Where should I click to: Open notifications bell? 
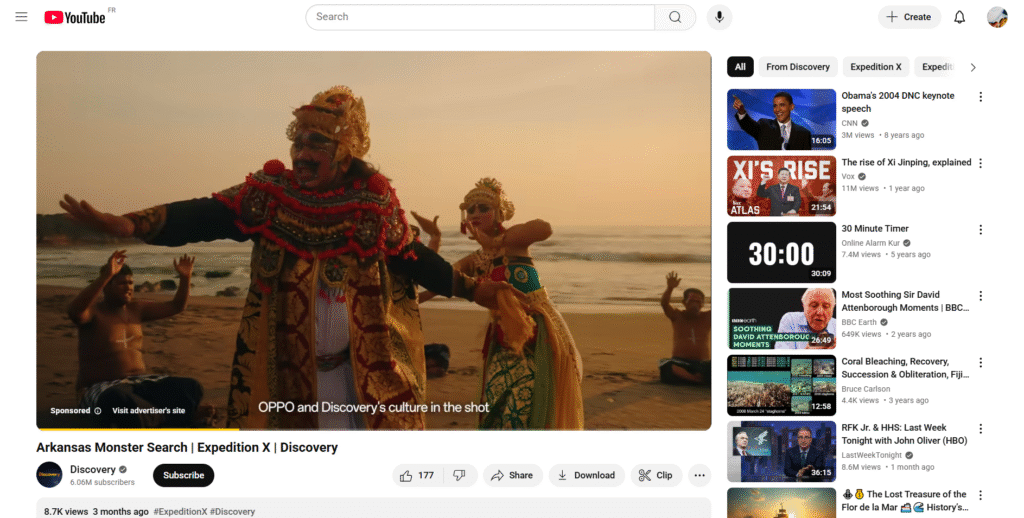[x=959, y=17]
